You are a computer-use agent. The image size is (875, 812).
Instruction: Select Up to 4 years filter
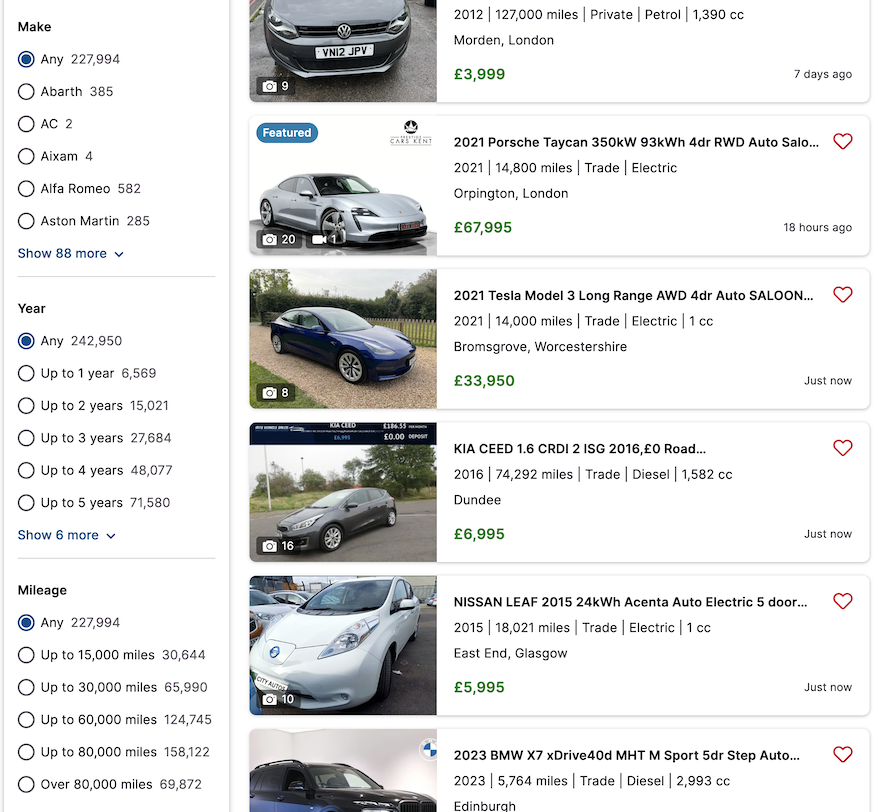[26, 470]
